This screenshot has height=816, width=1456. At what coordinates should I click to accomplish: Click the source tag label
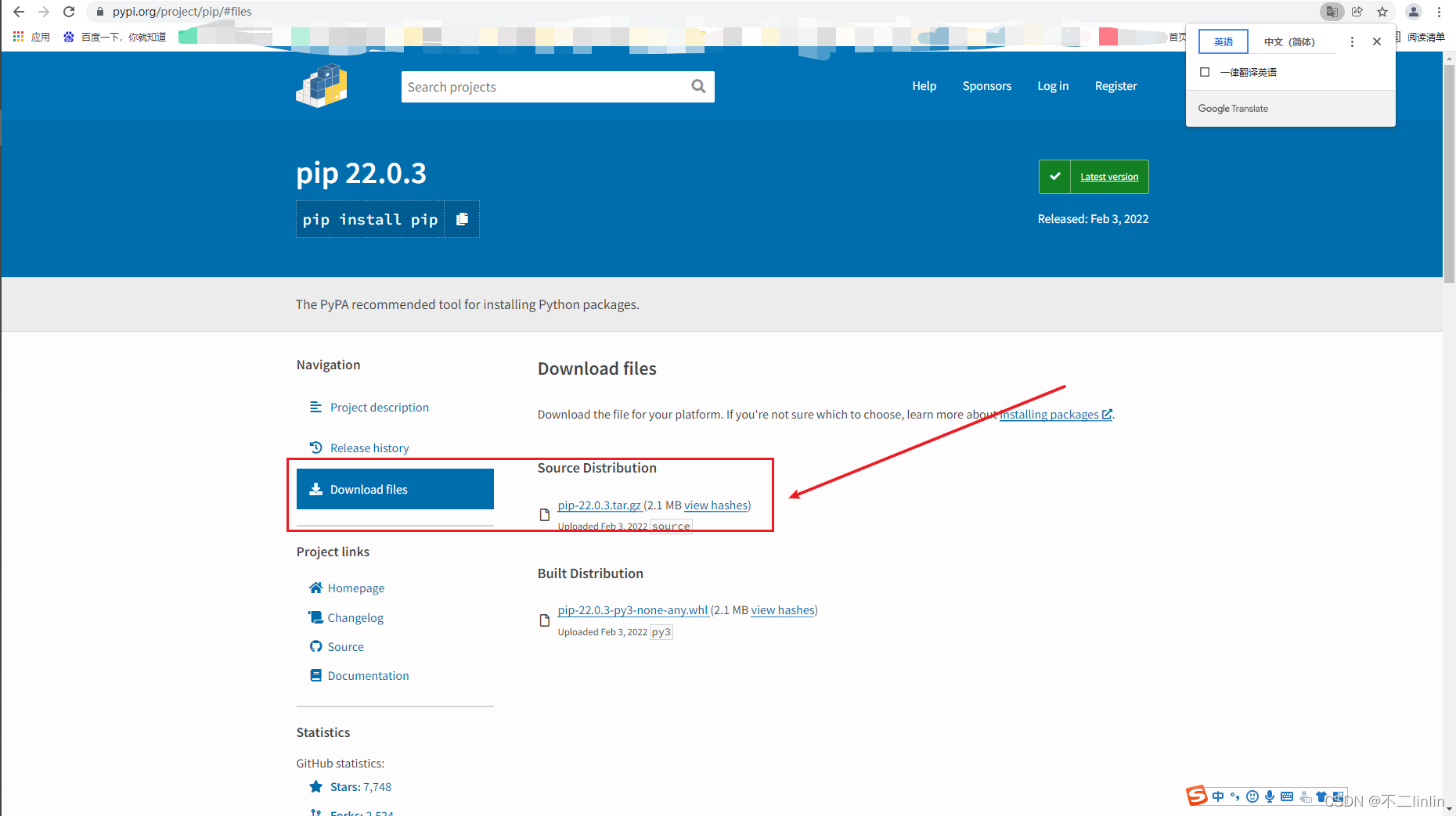671,527
